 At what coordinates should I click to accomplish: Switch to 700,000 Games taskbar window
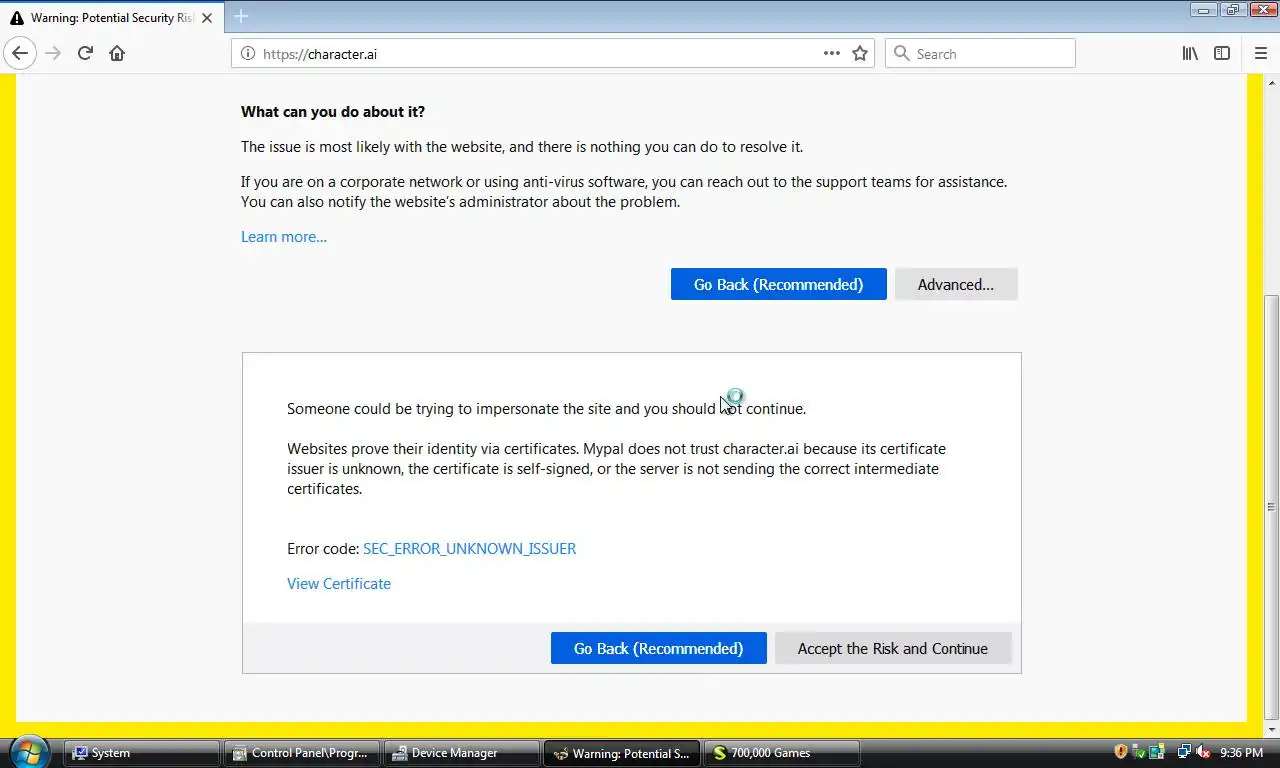coord(781,753)
